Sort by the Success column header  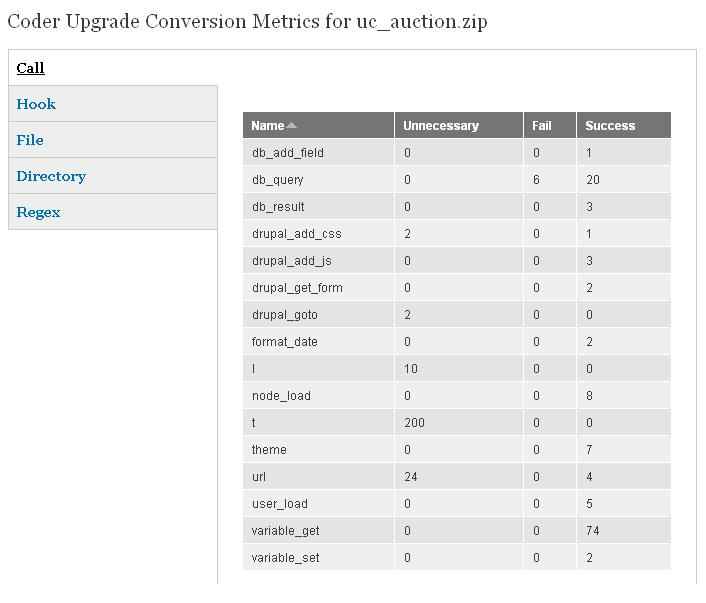[x=610, y=126]
